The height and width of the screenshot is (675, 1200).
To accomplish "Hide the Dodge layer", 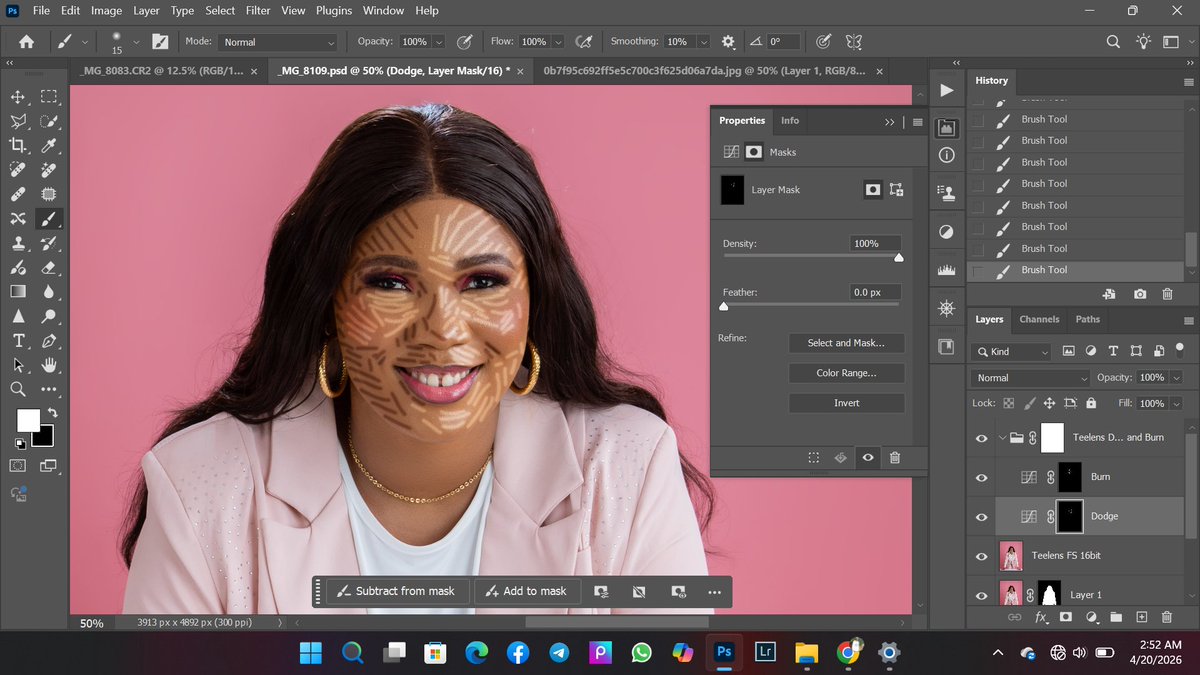I will [x=981, y=516].
